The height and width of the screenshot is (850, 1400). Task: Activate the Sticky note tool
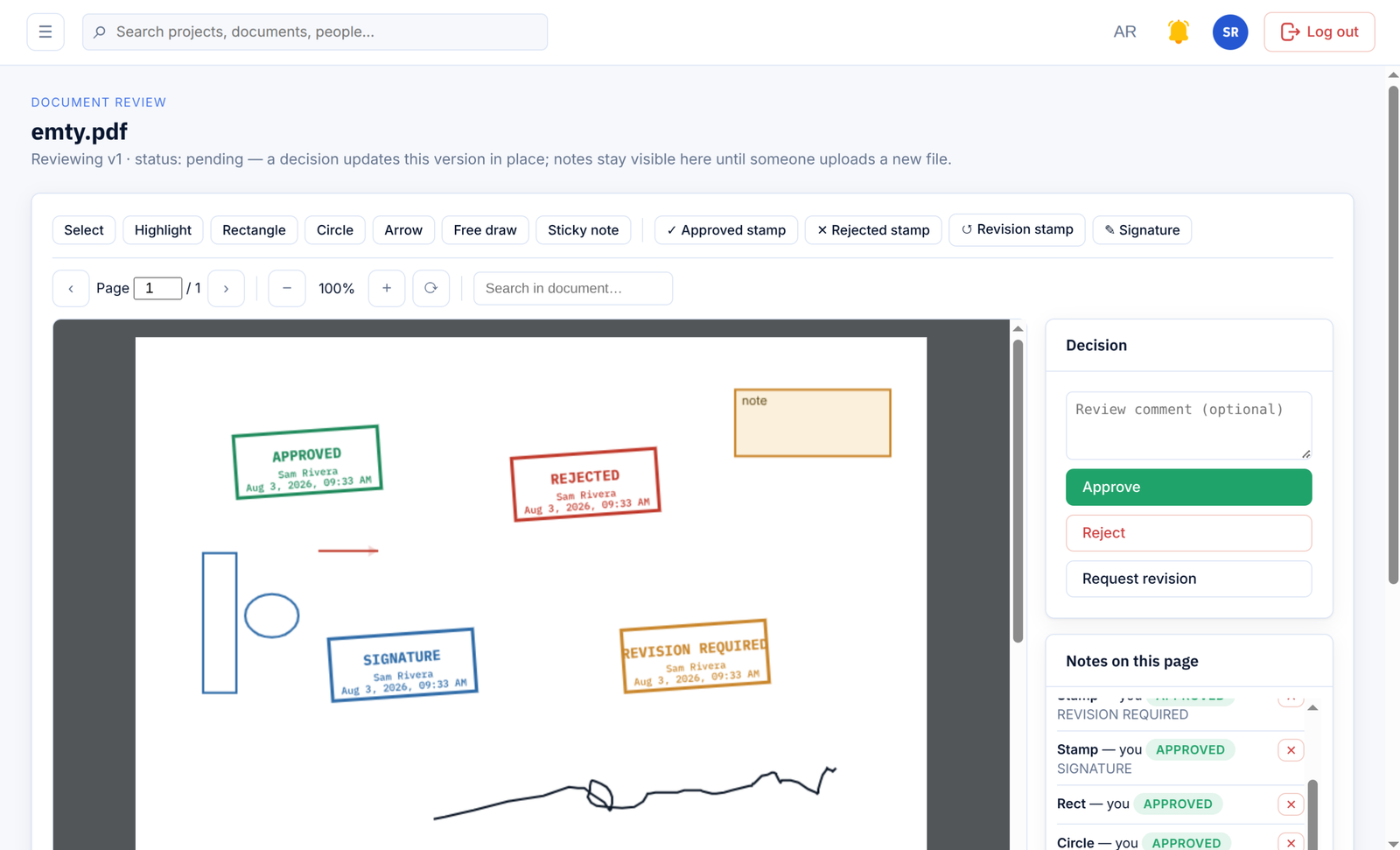583,230
